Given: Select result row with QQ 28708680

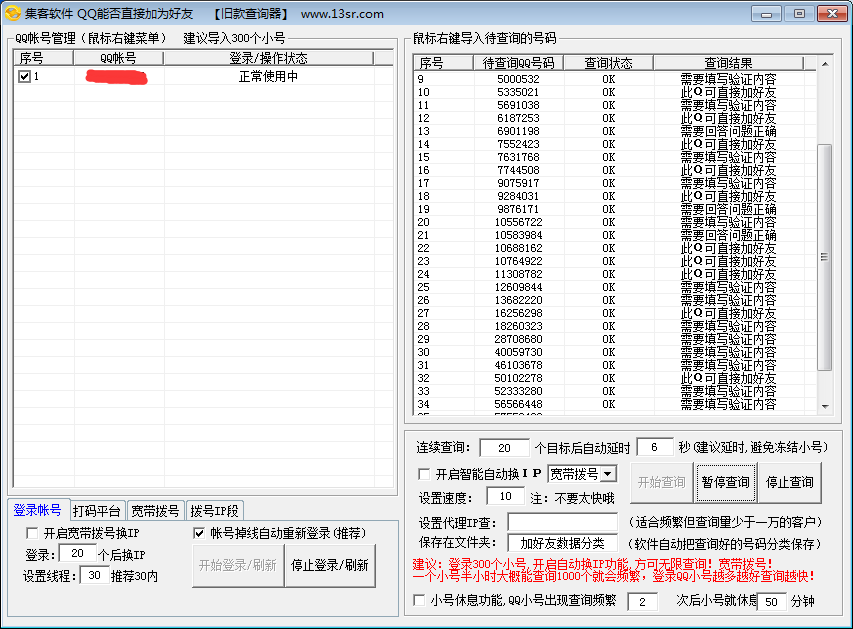Looking at the screenshot, I should [x=615, y=339].
